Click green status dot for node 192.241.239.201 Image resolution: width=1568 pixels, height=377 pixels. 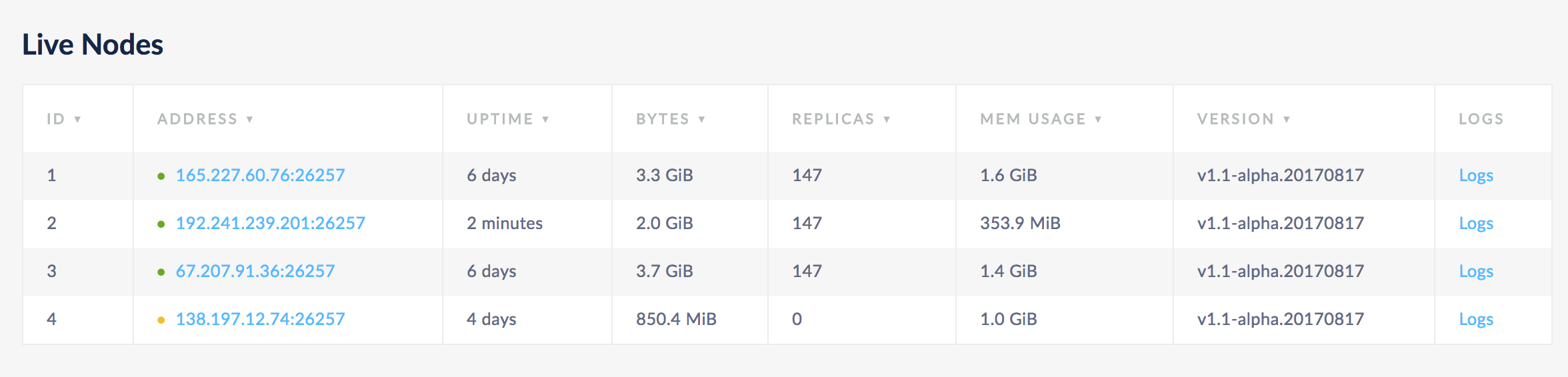pyautogui.click(x=161, y=224)
